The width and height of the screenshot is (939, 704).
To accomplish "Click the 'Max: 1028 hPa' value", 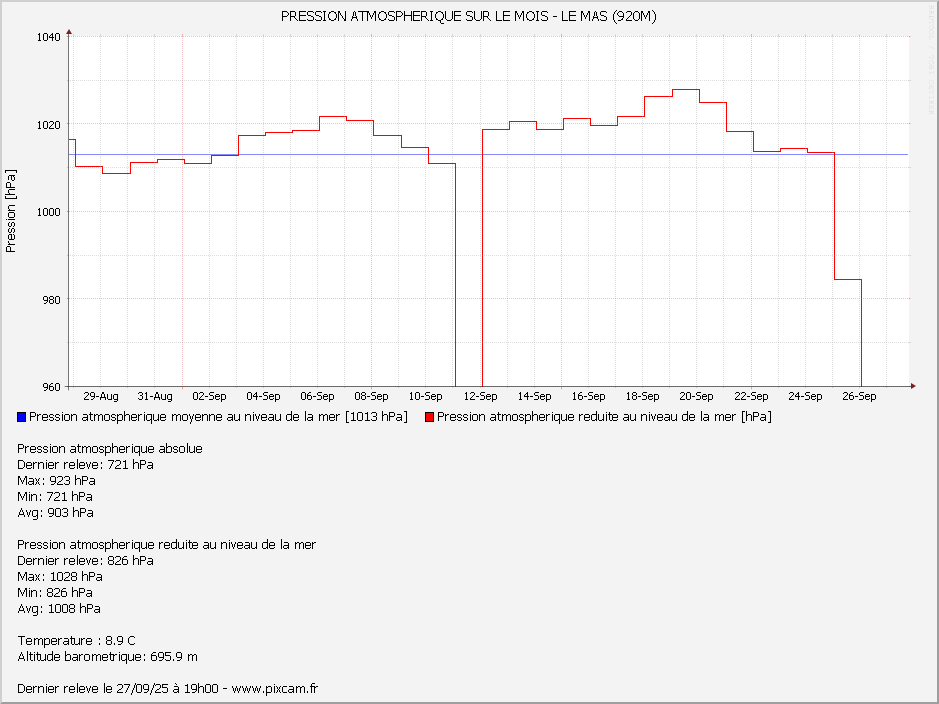I will [60, 577].
